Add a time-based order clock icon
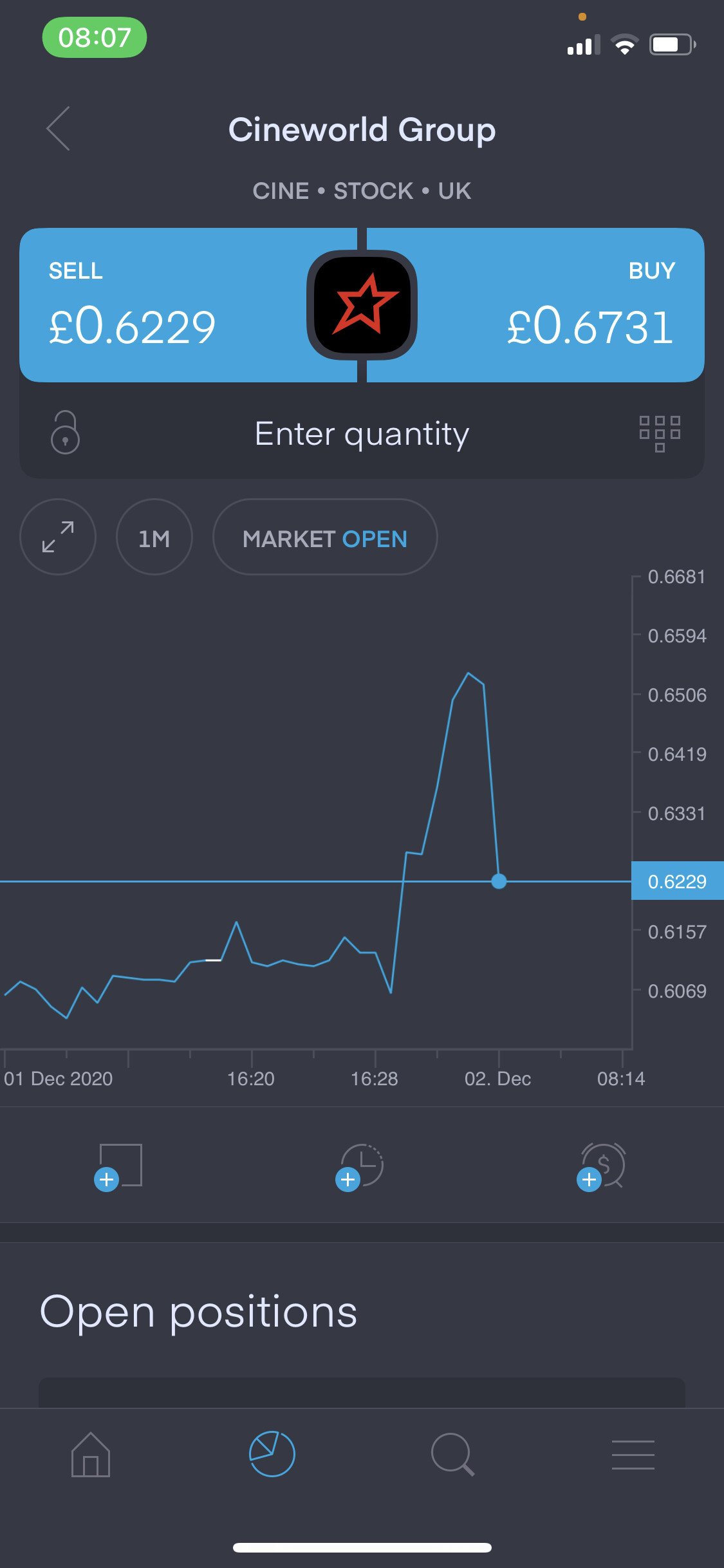724x1568 pixels. tap(360, 1166)
